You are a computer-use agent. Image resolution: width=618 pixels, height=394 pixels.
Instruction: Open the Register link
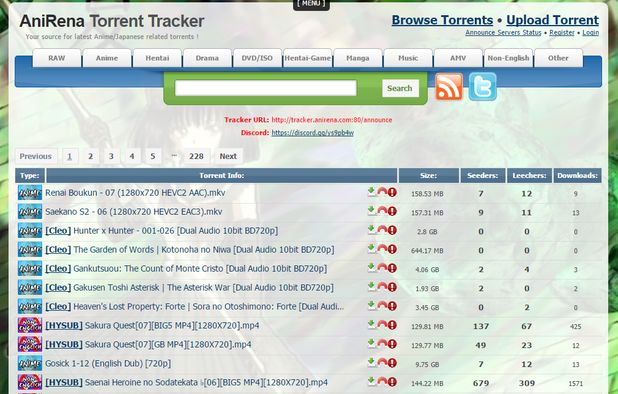click(562, 33)
